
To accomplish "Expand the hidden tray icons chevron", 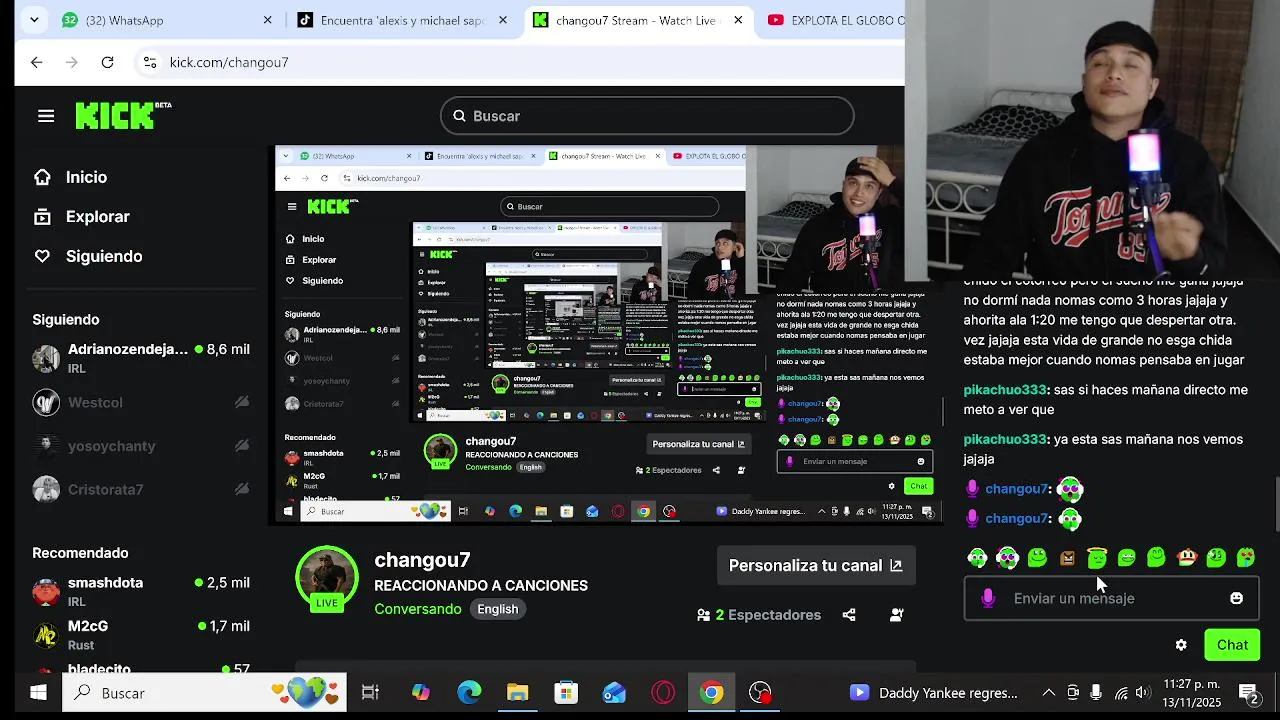I will (x=1048, y=692).
